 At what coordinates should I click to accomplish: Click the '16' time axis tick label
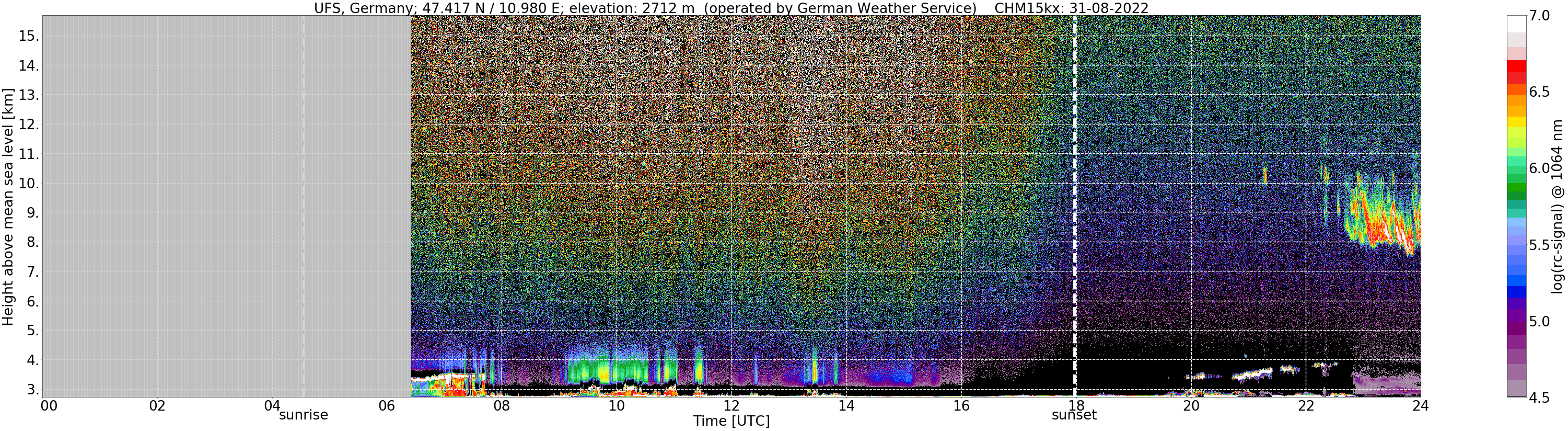pos(961,406)
